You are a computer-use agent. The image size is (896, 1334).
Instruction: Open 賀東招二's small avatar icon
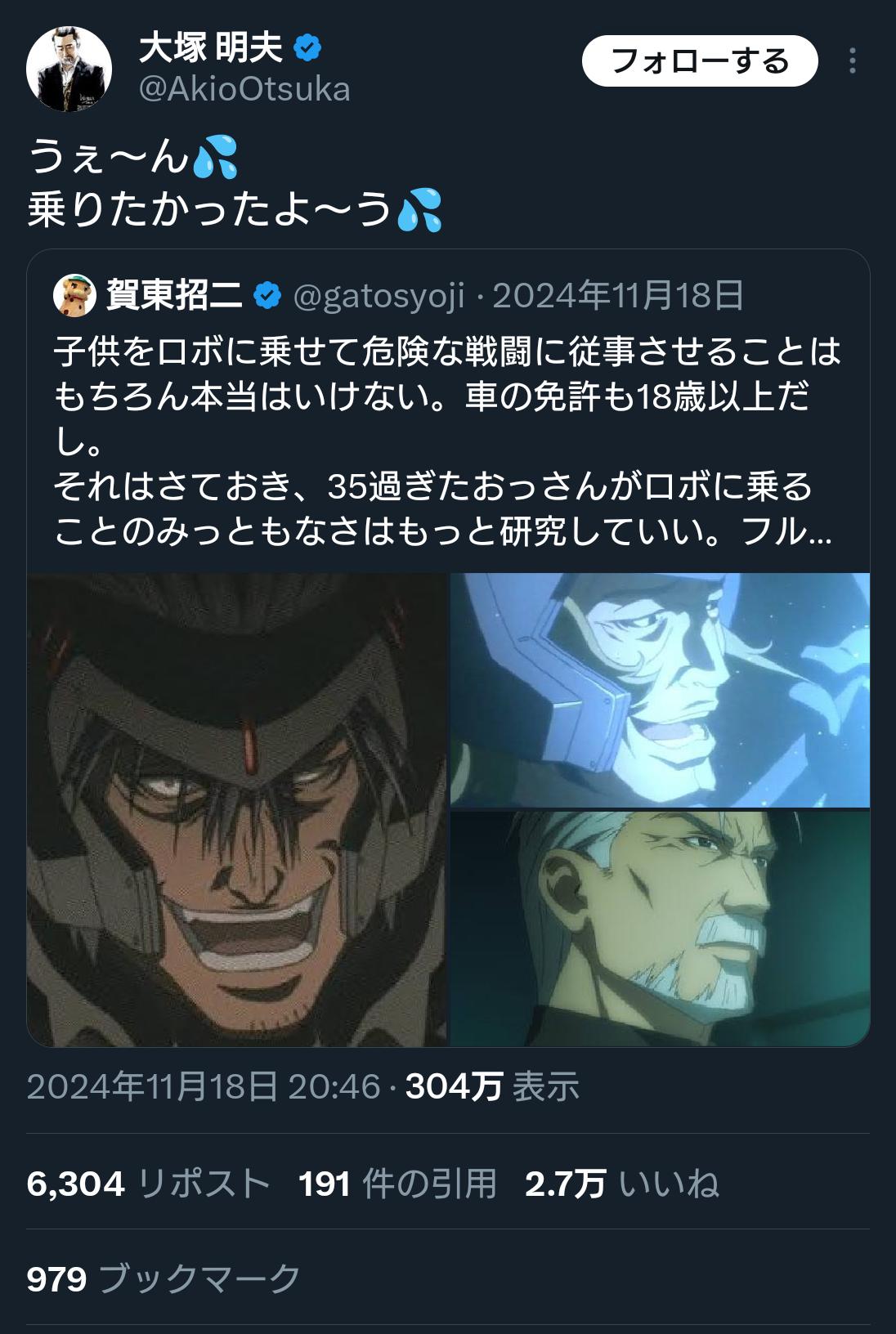coord(74,295)
